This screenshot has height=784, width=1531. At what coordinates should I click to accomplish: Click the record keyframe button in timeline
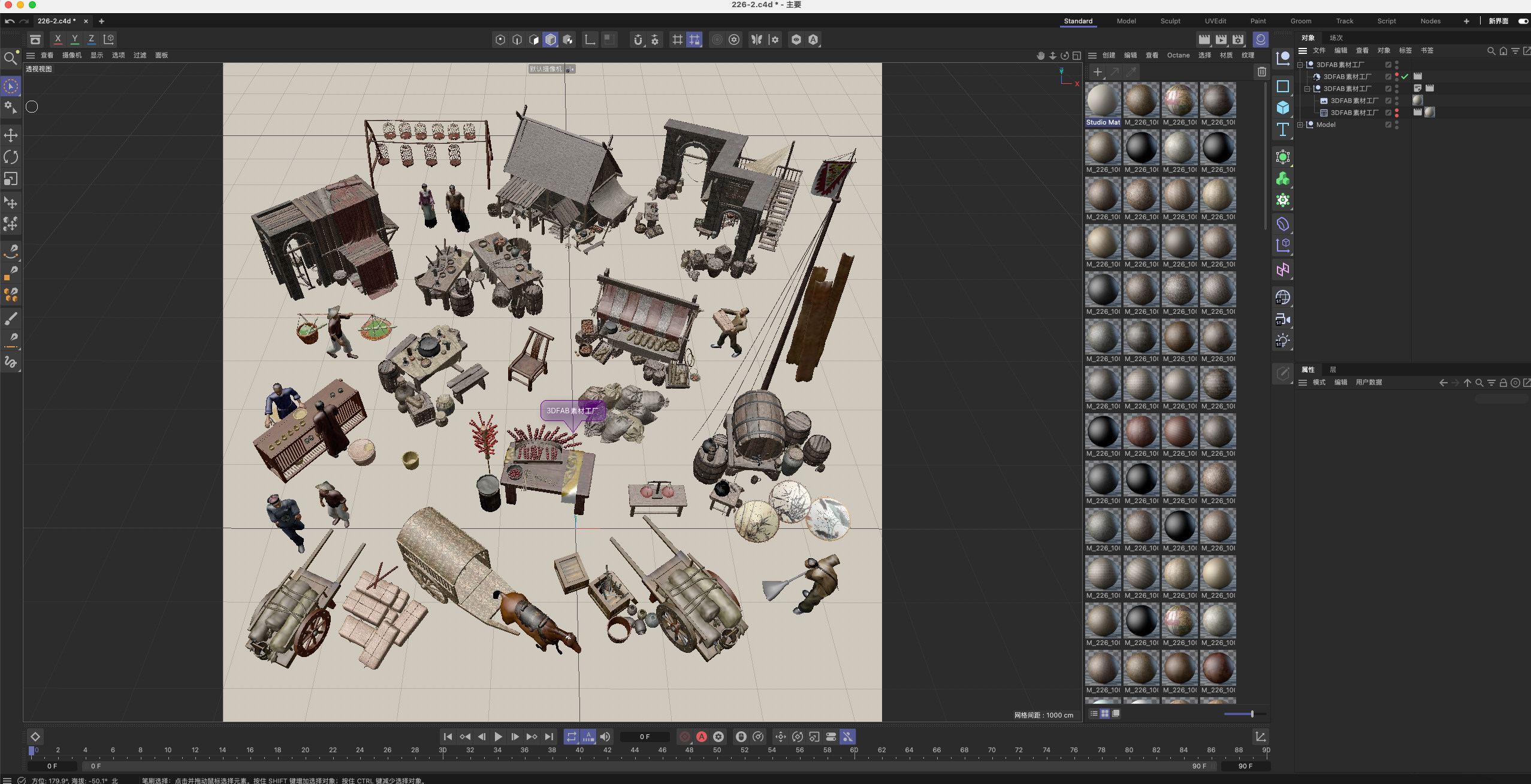point(685,737)
